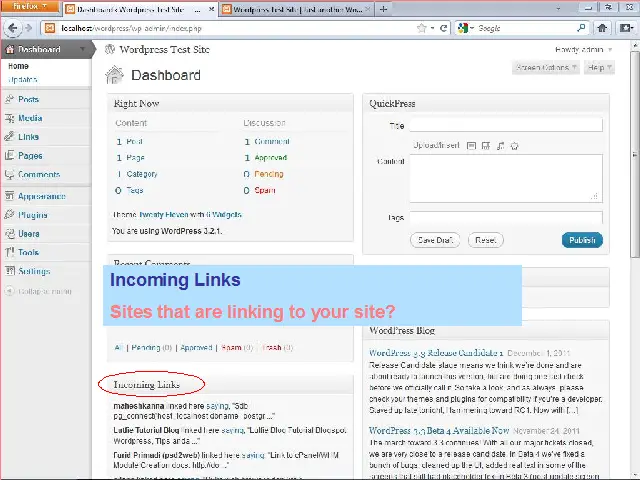
Task: Open the search engine dropdown next to Google icon
Action: click(x=472, y=28)
